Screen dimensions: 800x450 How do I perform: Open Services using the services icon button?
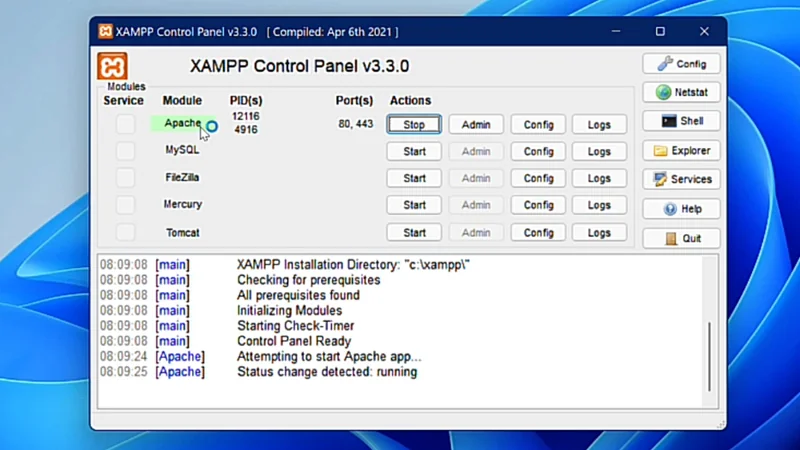tap(680, 180)
